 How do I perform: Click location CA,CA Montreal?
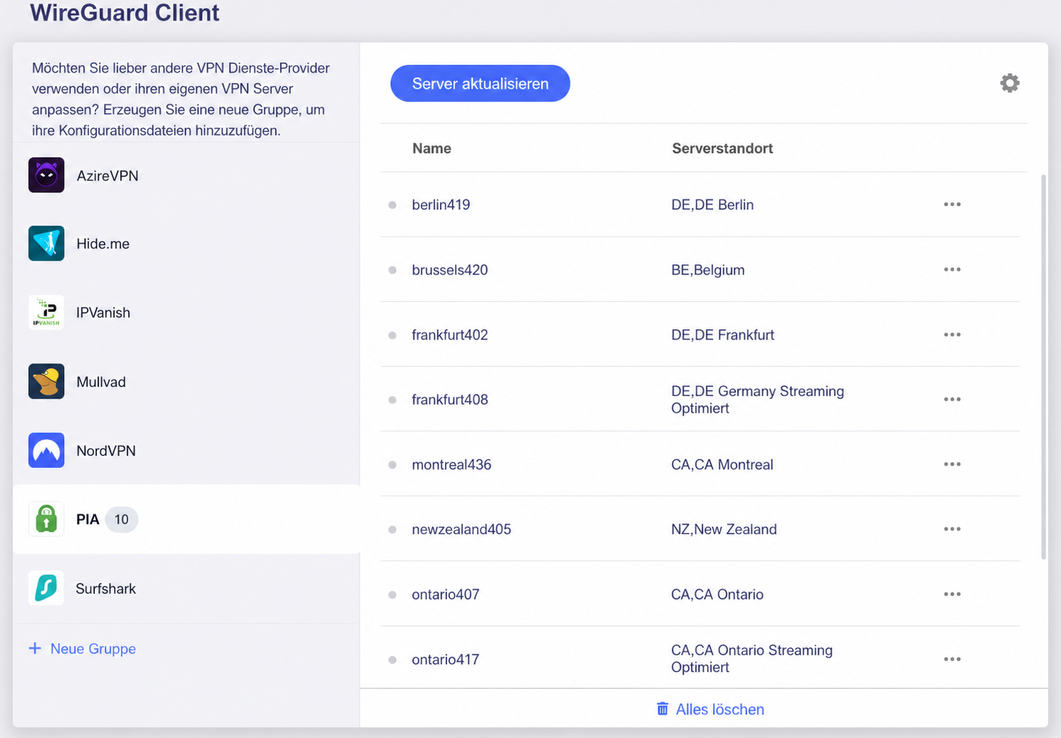(x=722, y=464)
